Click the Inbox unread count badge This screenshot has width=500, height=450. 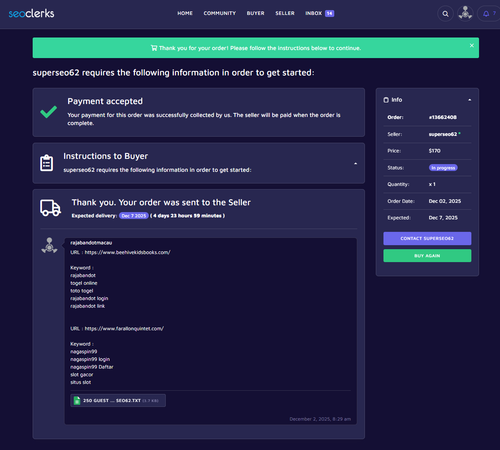[330, 13]
